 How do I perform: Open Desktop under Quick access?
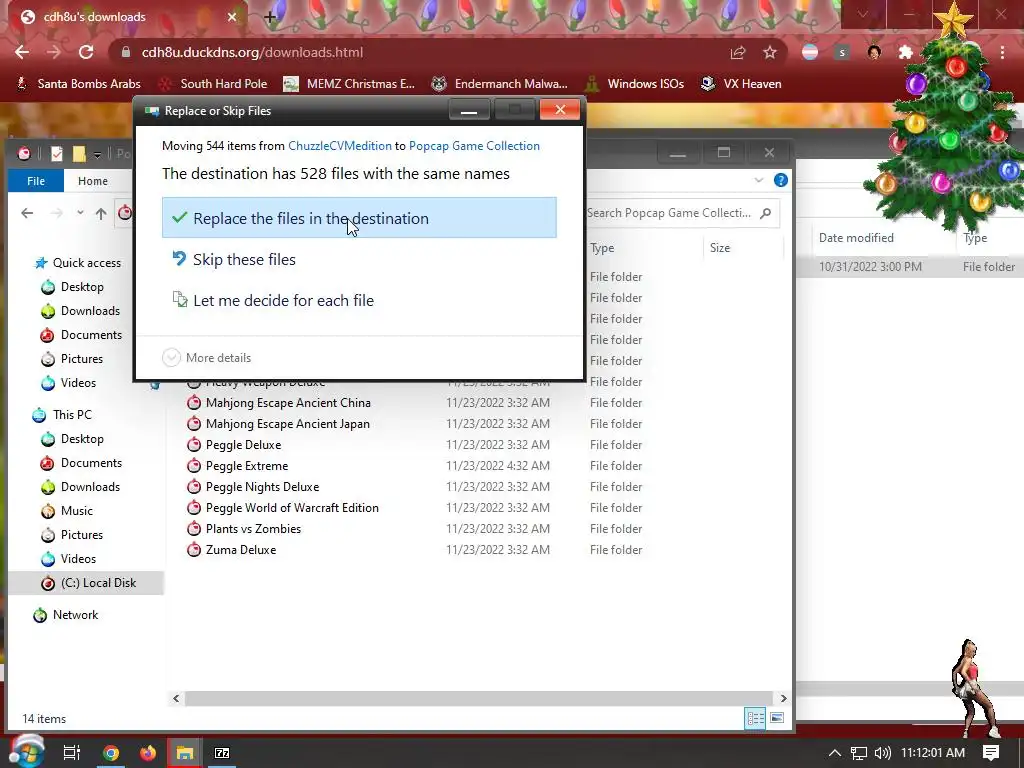click(82, 287)
